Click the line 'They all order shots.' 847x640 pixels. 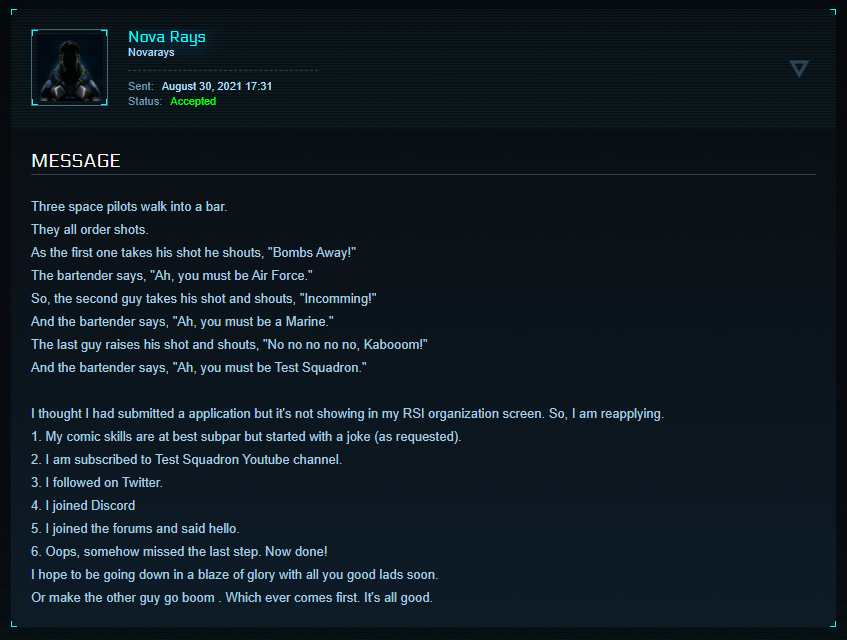90,230
